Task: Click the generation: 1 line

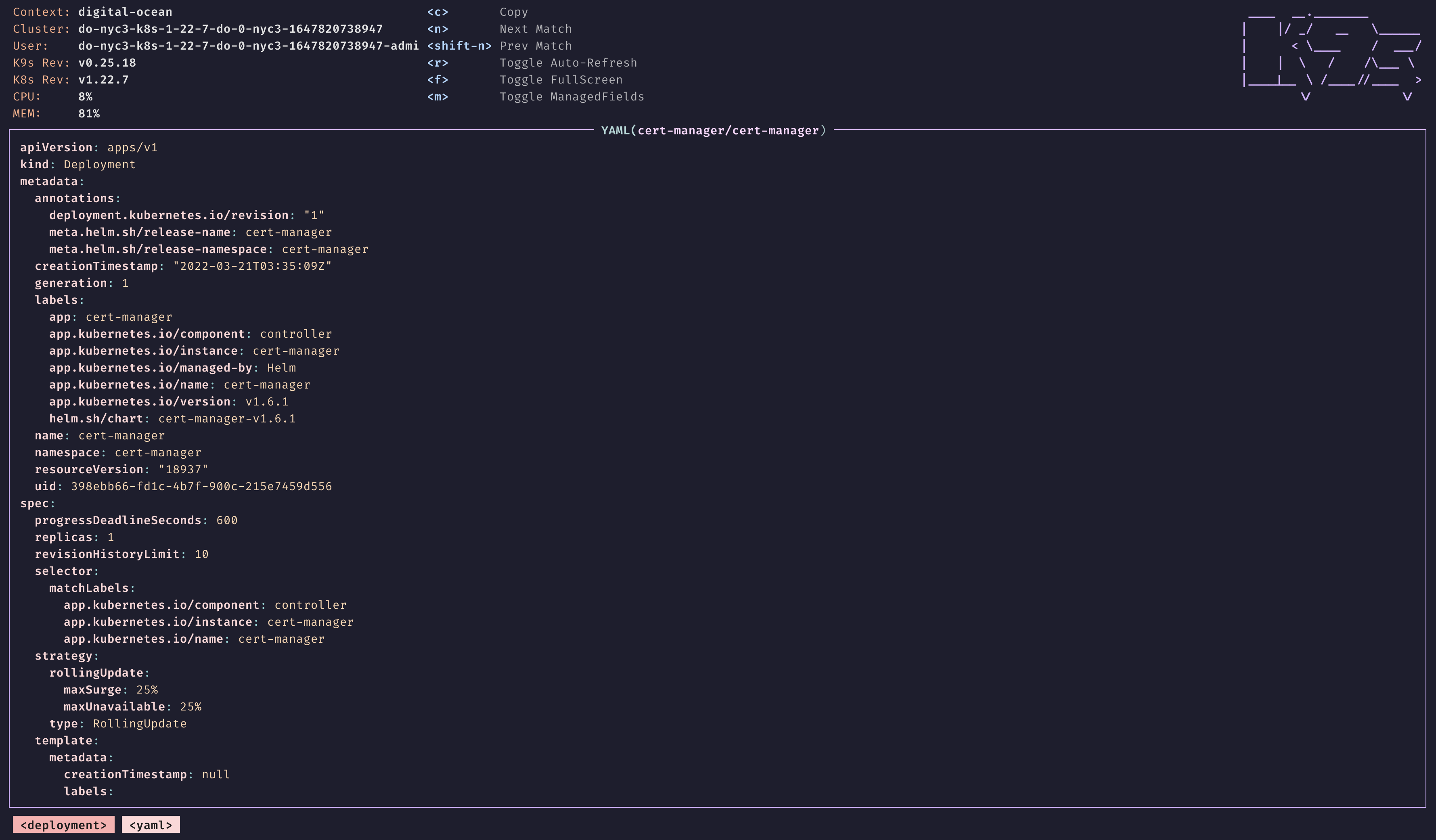Action: [x=82, y=283]
